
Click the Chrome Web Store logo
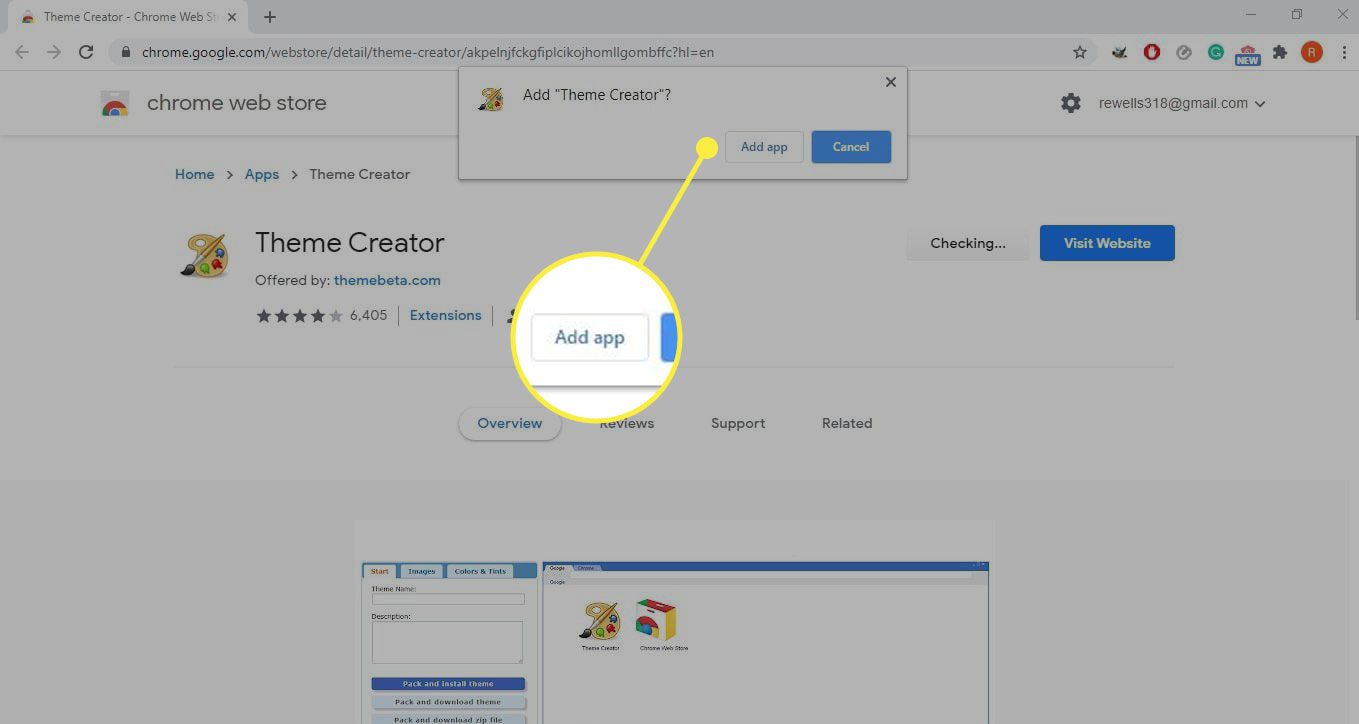tap(115, 103)
